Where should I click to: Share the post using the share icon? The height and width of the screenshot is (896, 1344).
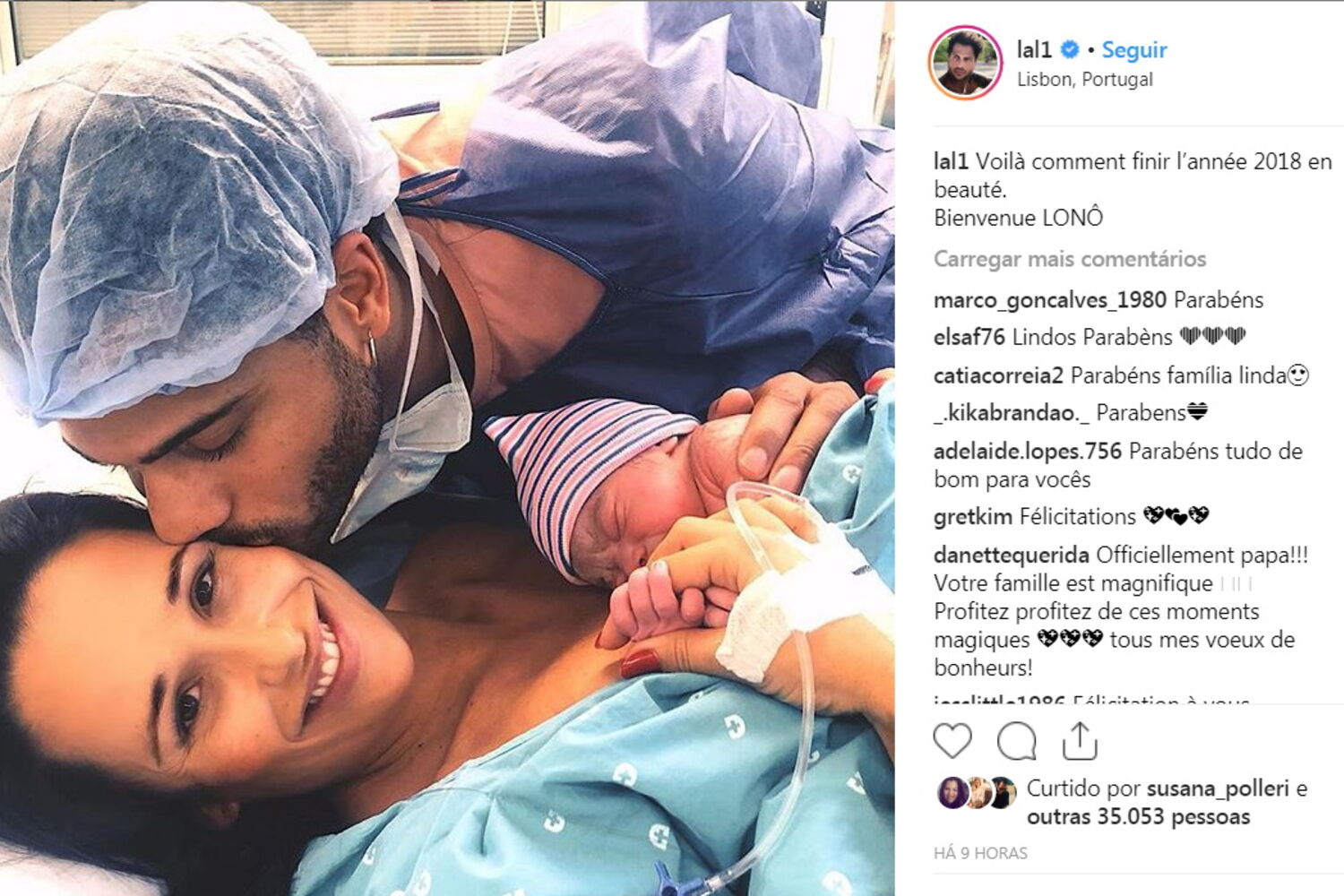1080,740
